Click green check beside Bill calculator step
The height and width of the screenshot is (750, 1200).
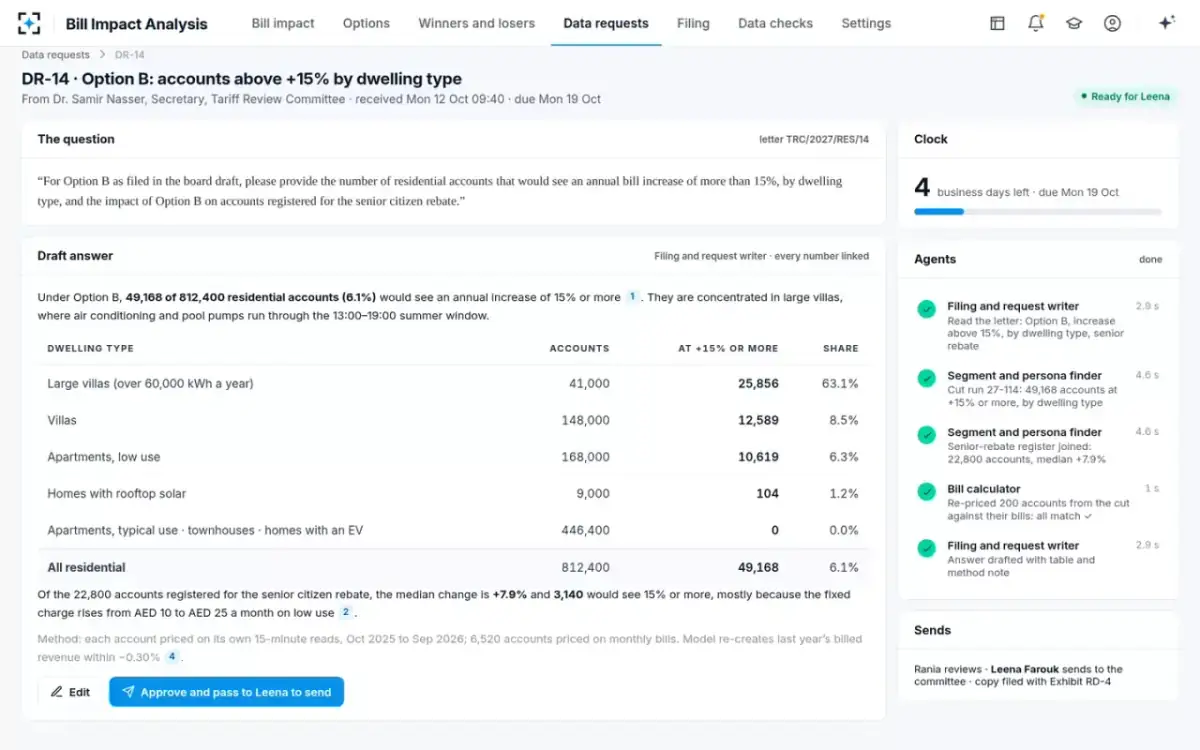pyautogui.click(x=926, y=491)
